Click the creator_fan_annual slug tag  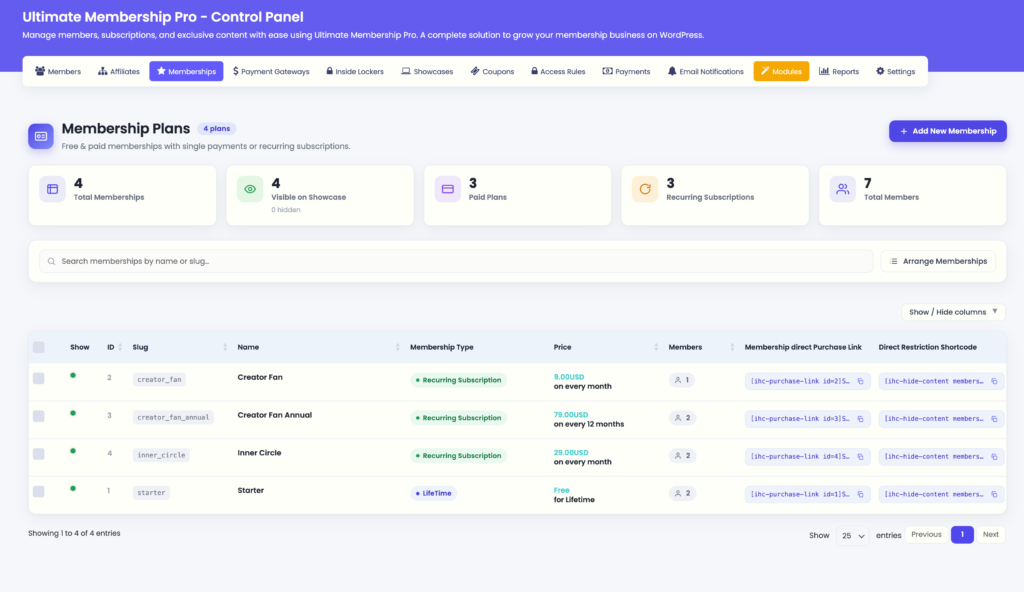(173, 417)
